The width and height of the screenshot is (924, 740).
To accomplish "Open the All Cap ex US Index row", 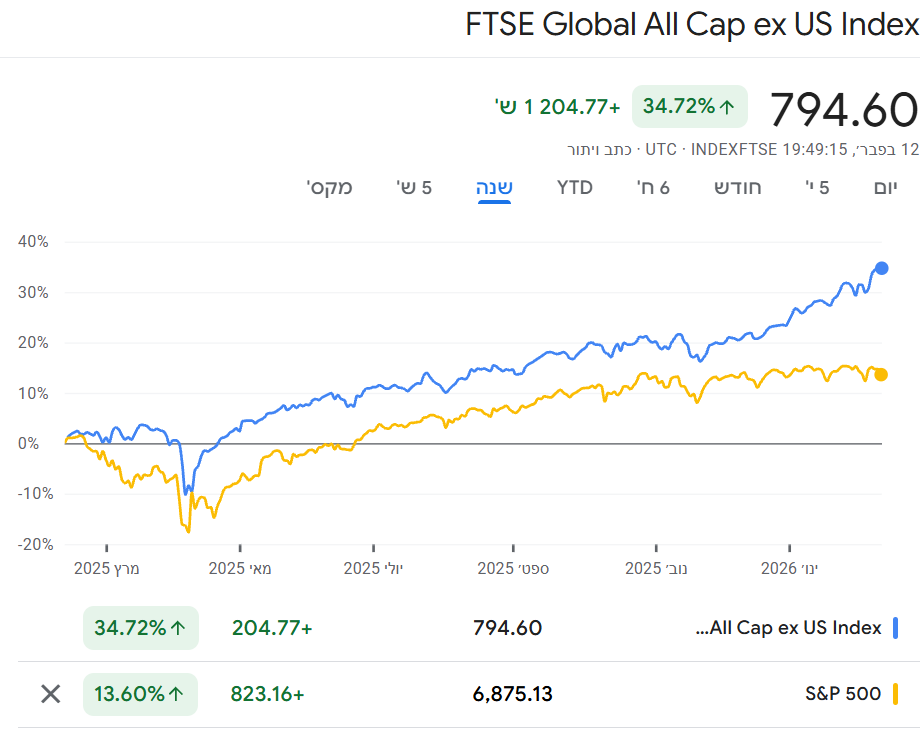I will click(x=788, y=628).
